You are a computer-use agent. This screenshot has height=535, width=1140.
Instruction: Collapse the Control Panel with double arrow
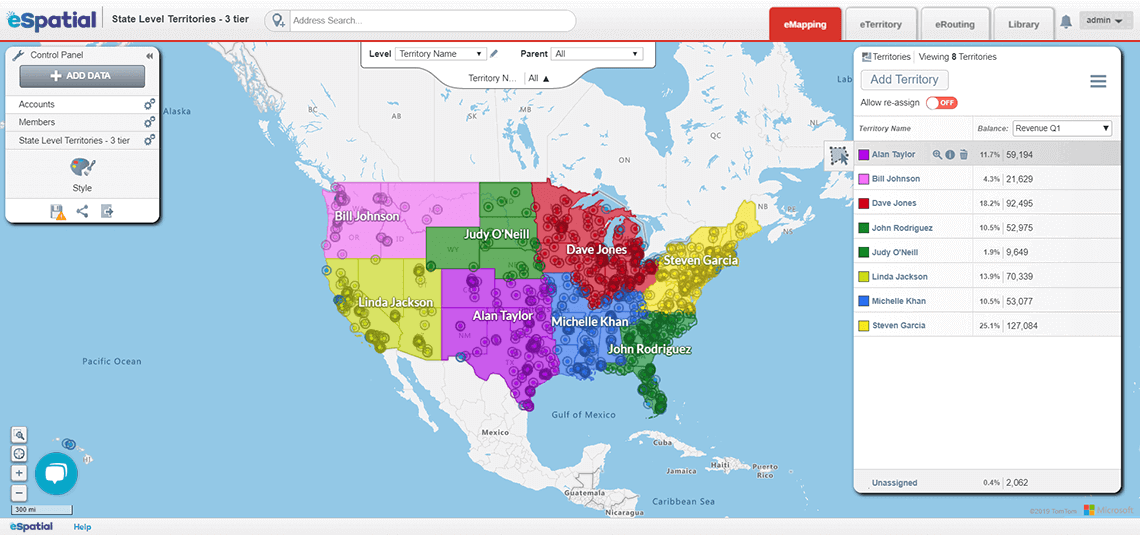point(150,56)
